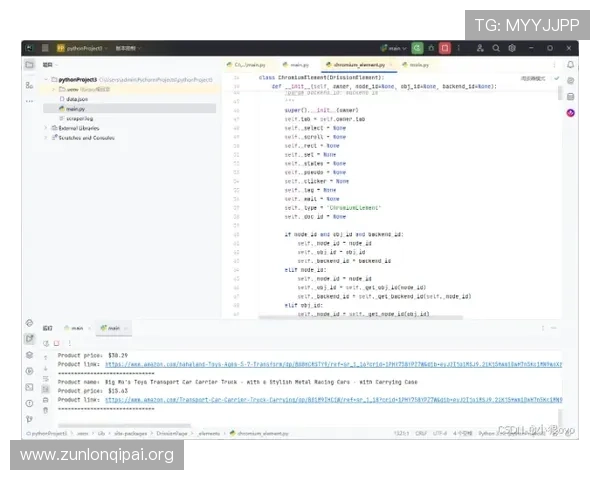Collapse the pythonProject3 root folder
The height and width of the screenshot is (480, 600).
pyautogui.click(x=46, y=79)
